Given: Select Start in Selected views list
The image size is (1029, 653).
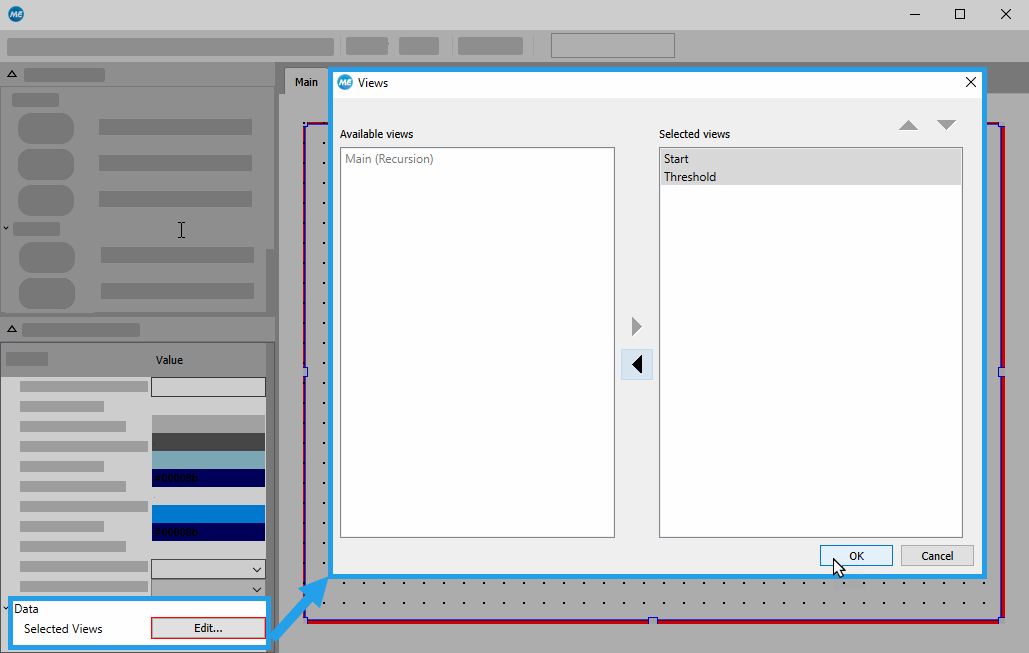Looking at the screenshot, I should coord(676,159).
